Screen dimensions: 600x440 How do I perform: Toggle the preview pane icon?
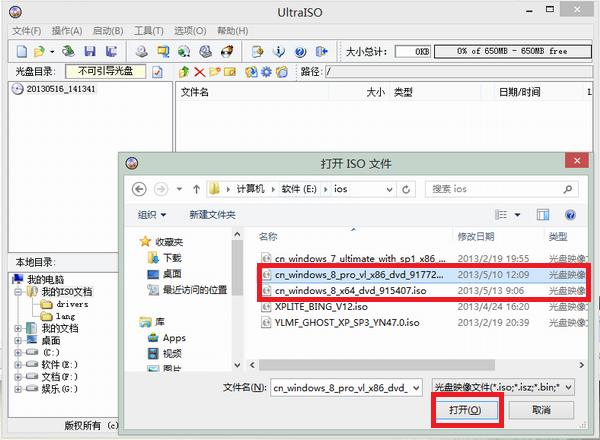(x=543, y=215)
